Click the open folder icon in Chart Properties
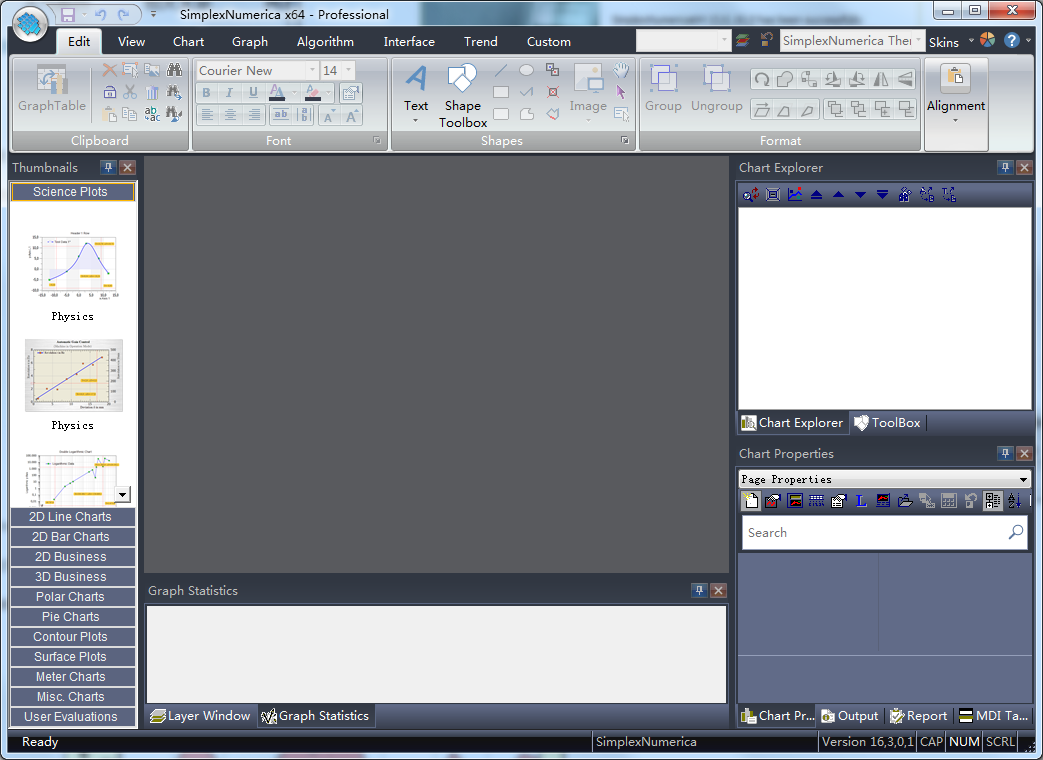This screenshot has width=1043, height=760. (905, 501)
